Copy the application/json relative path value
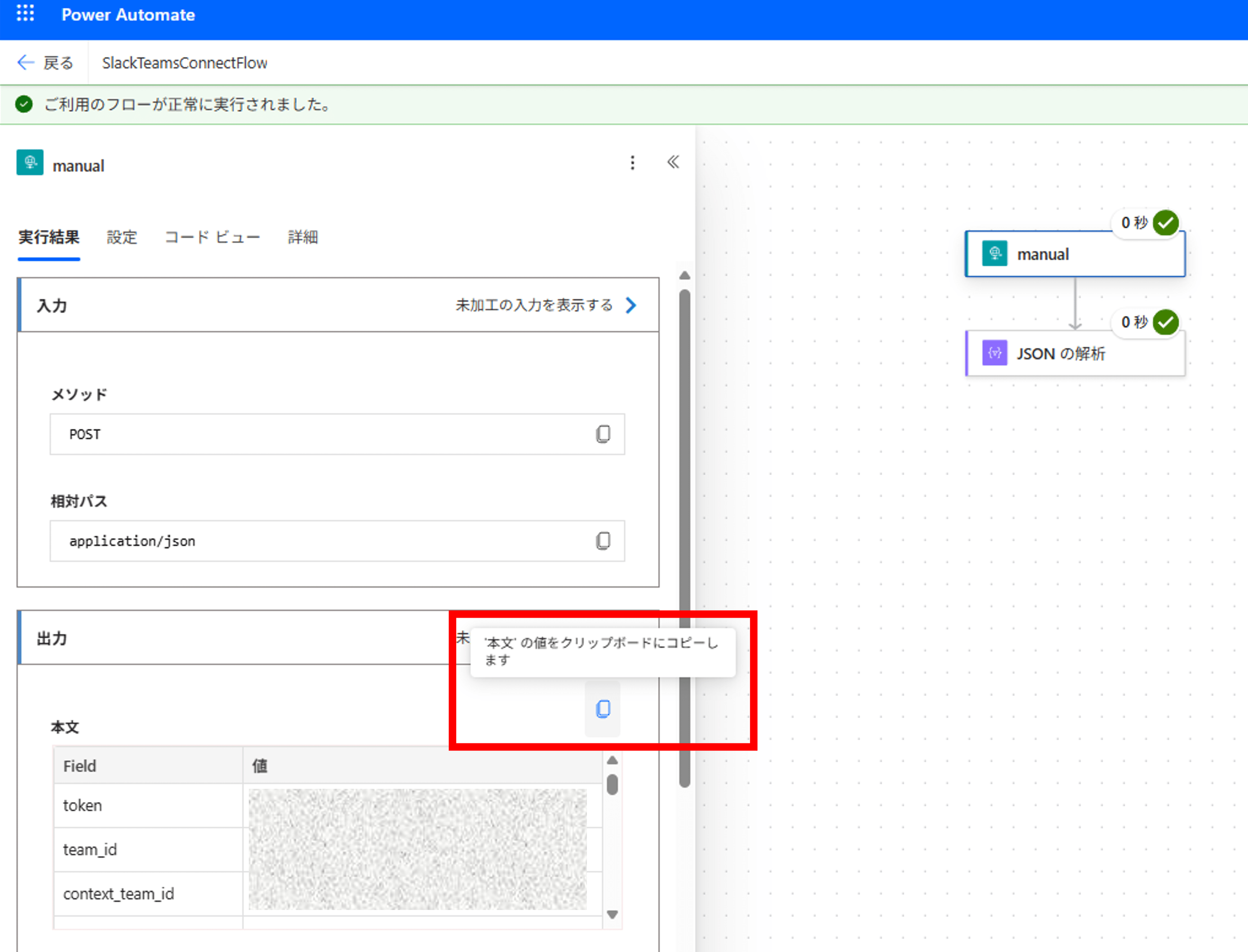 pos(603,541)
